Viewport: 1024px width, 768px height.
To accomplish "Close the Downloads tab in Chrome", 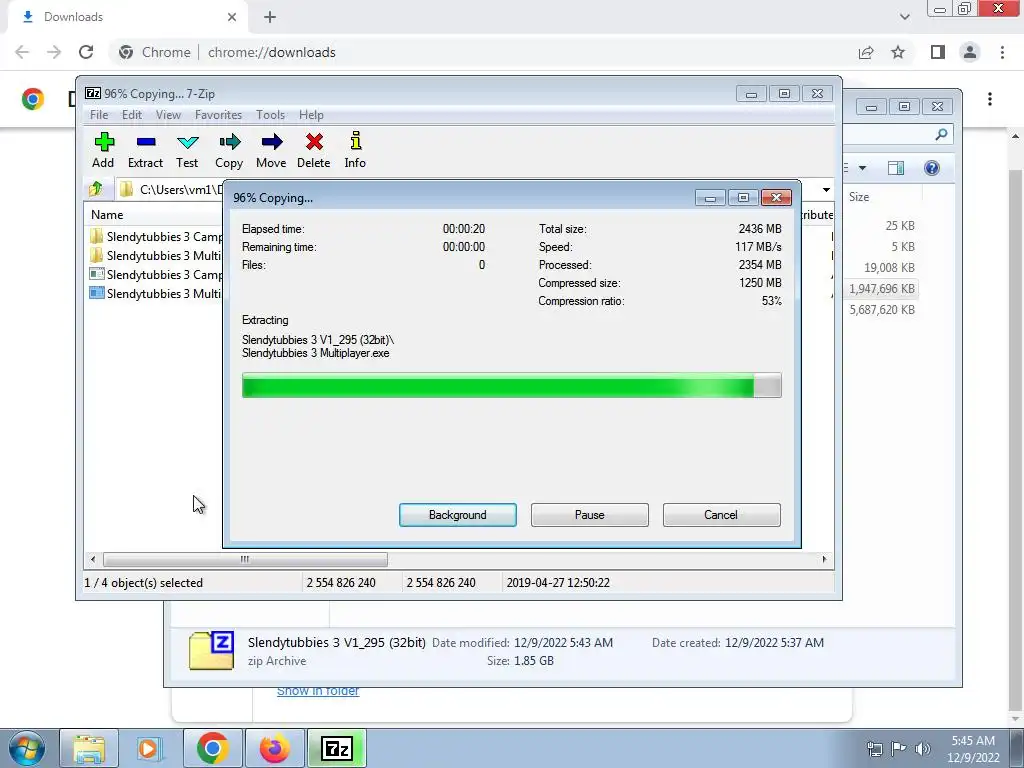I will coord(232,17).
